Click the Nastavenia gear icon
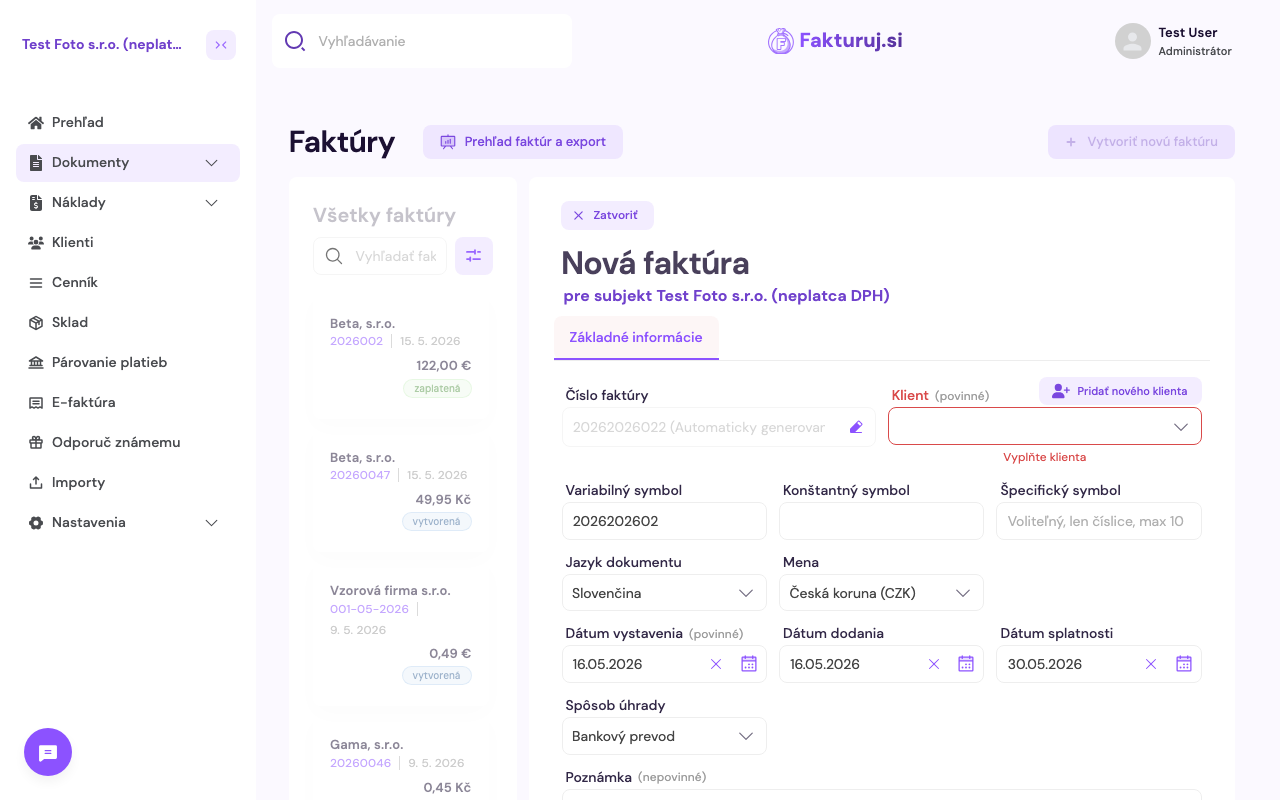The width and height of the screenshot is (1280, 800). coord(36,523)
